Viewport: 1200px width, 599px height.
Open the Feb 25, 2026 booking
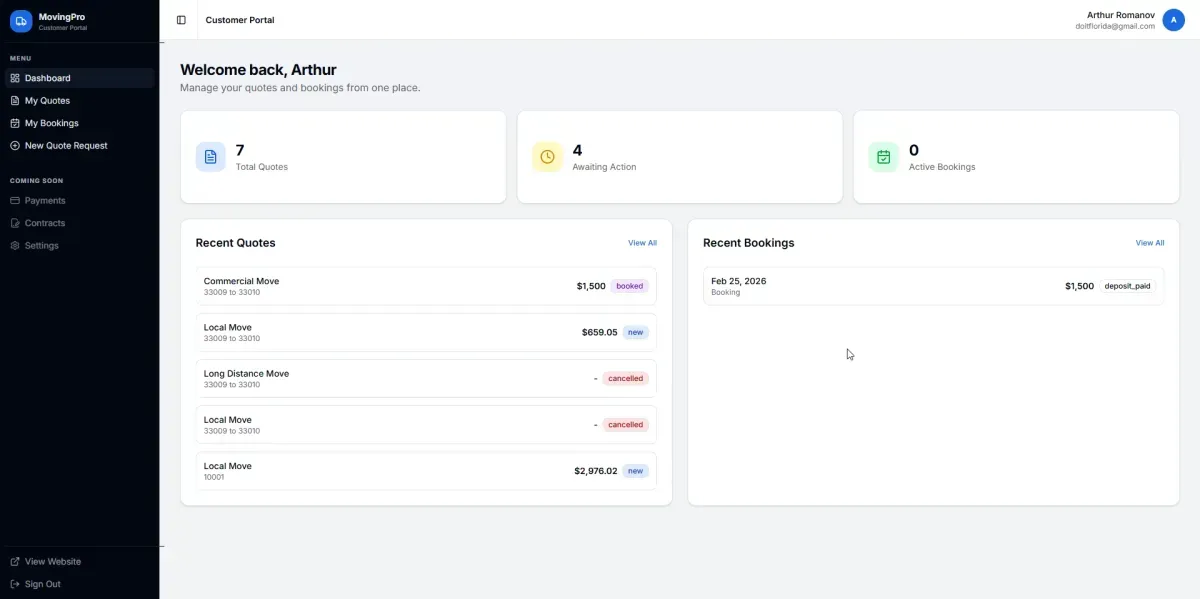point(932,286)
